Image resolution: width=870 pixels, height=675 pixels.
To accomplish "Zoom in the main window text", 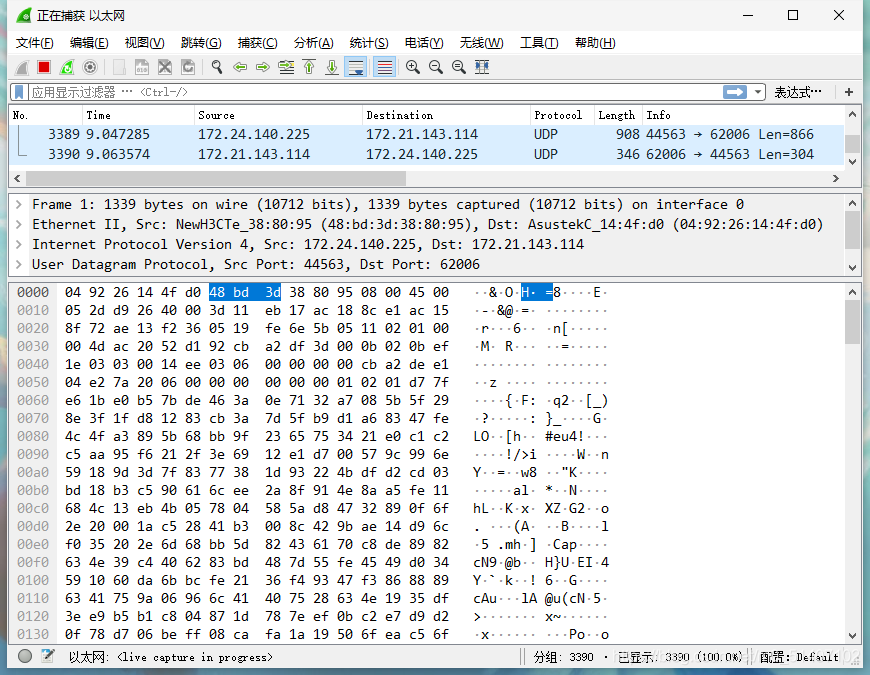I will [413, 68].
